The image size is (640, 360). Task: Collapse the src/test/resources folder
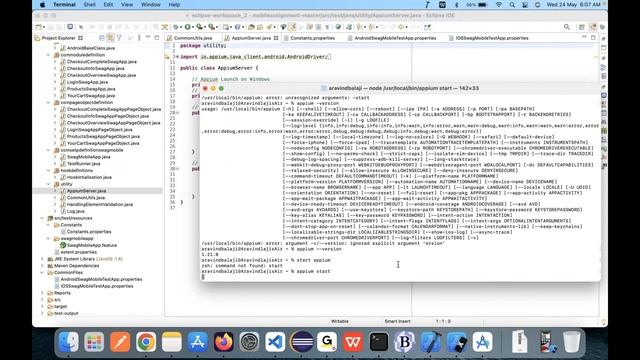point(42,218)
